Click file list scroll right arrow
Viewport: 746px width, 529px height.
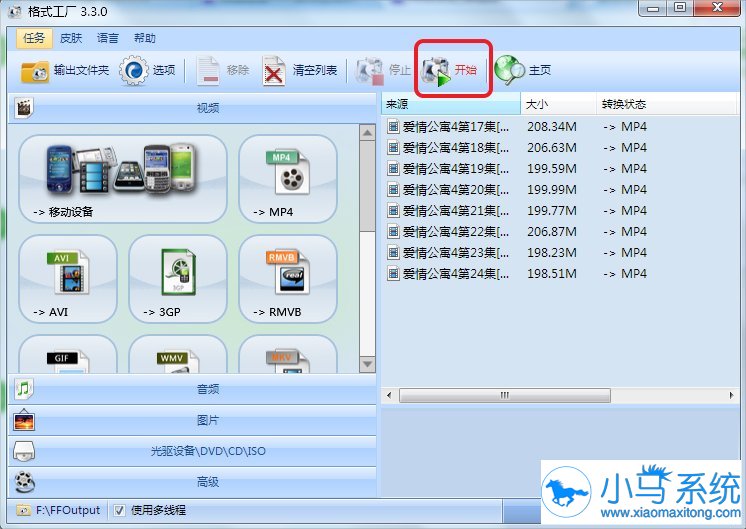pyautogui.click(x=731, y=395)
